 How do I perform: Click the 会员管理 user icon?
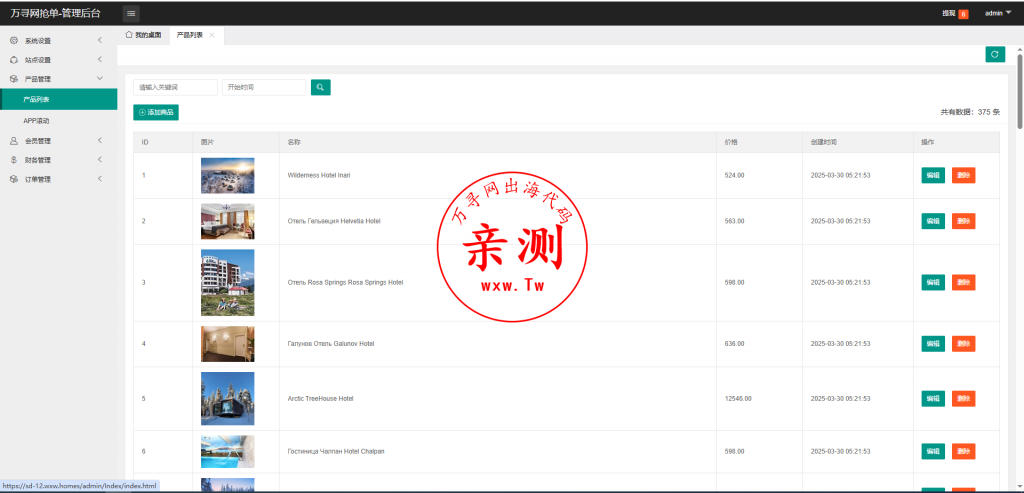[14, 141]
